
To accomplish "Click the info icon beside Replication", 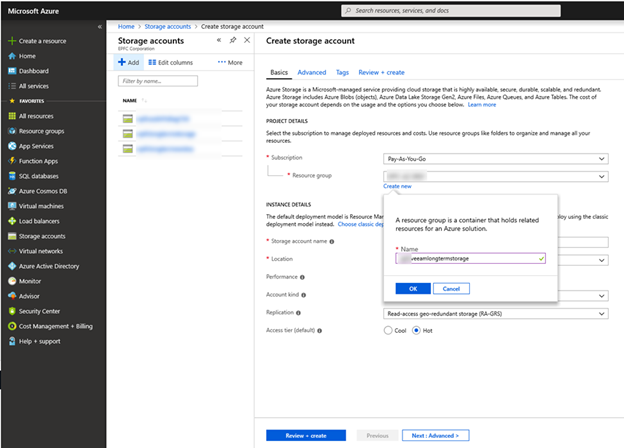I will 298,313.
